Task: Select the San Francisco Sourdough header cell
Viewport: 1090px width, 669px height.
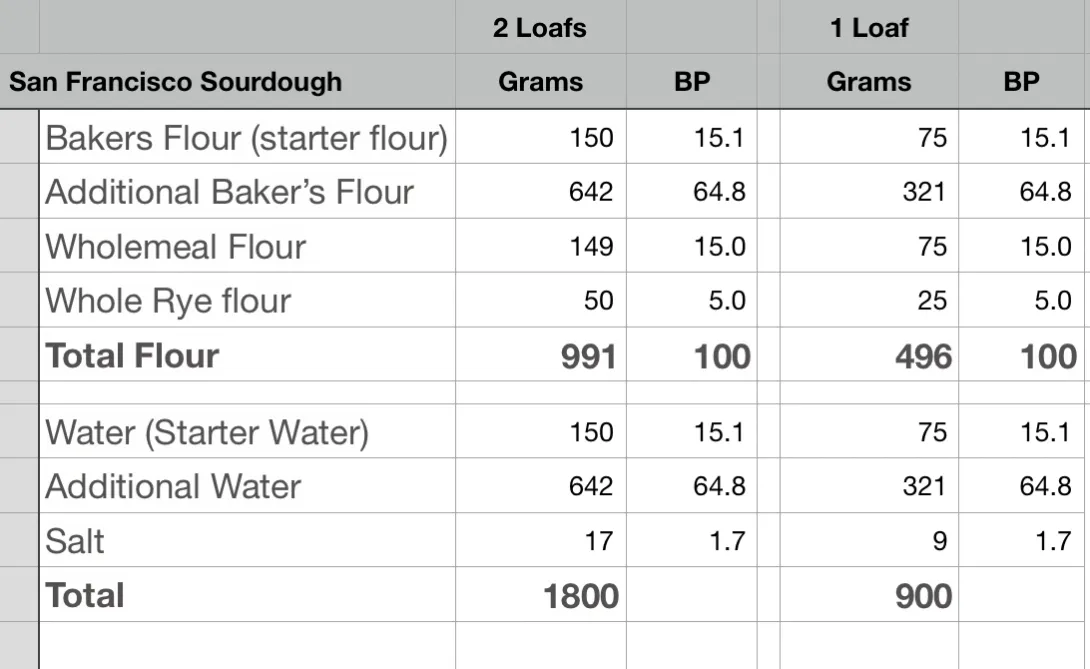Action: click(176, 81)
